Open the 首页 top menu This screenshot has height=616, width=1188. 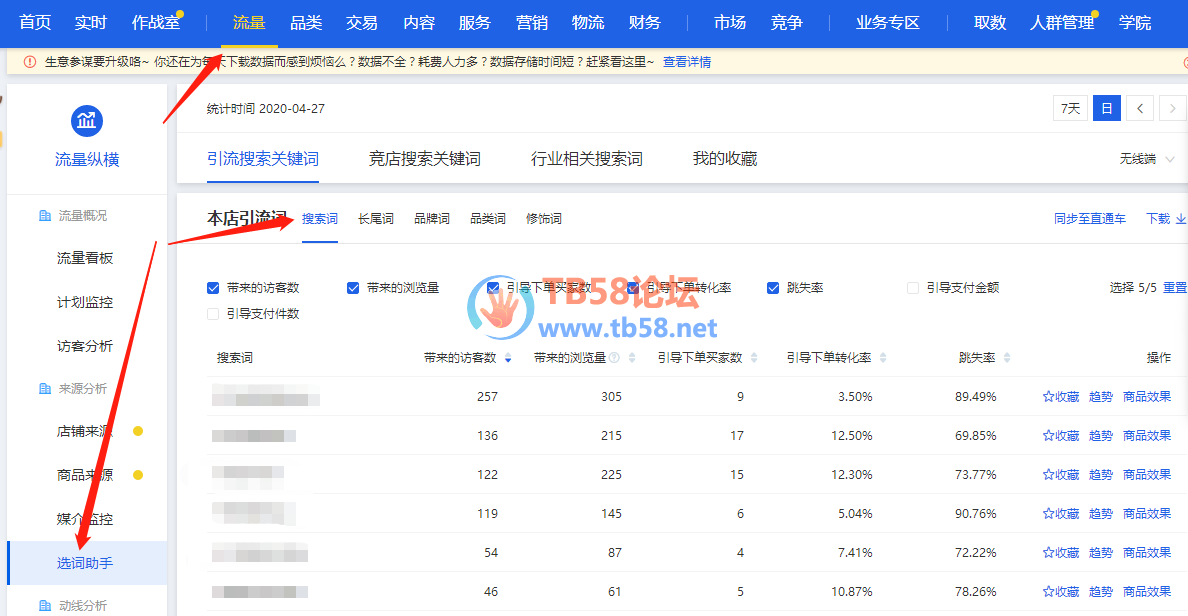tap(35, 23)
